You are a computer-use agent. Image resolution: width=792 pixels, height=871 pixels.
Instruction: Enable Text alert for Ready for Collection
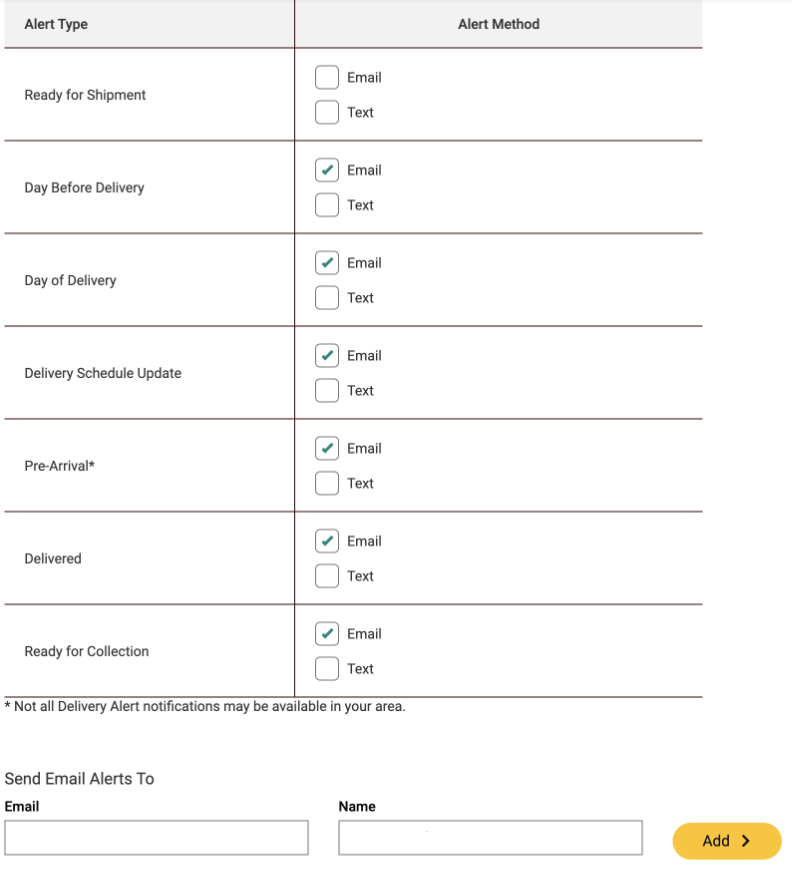327,669
